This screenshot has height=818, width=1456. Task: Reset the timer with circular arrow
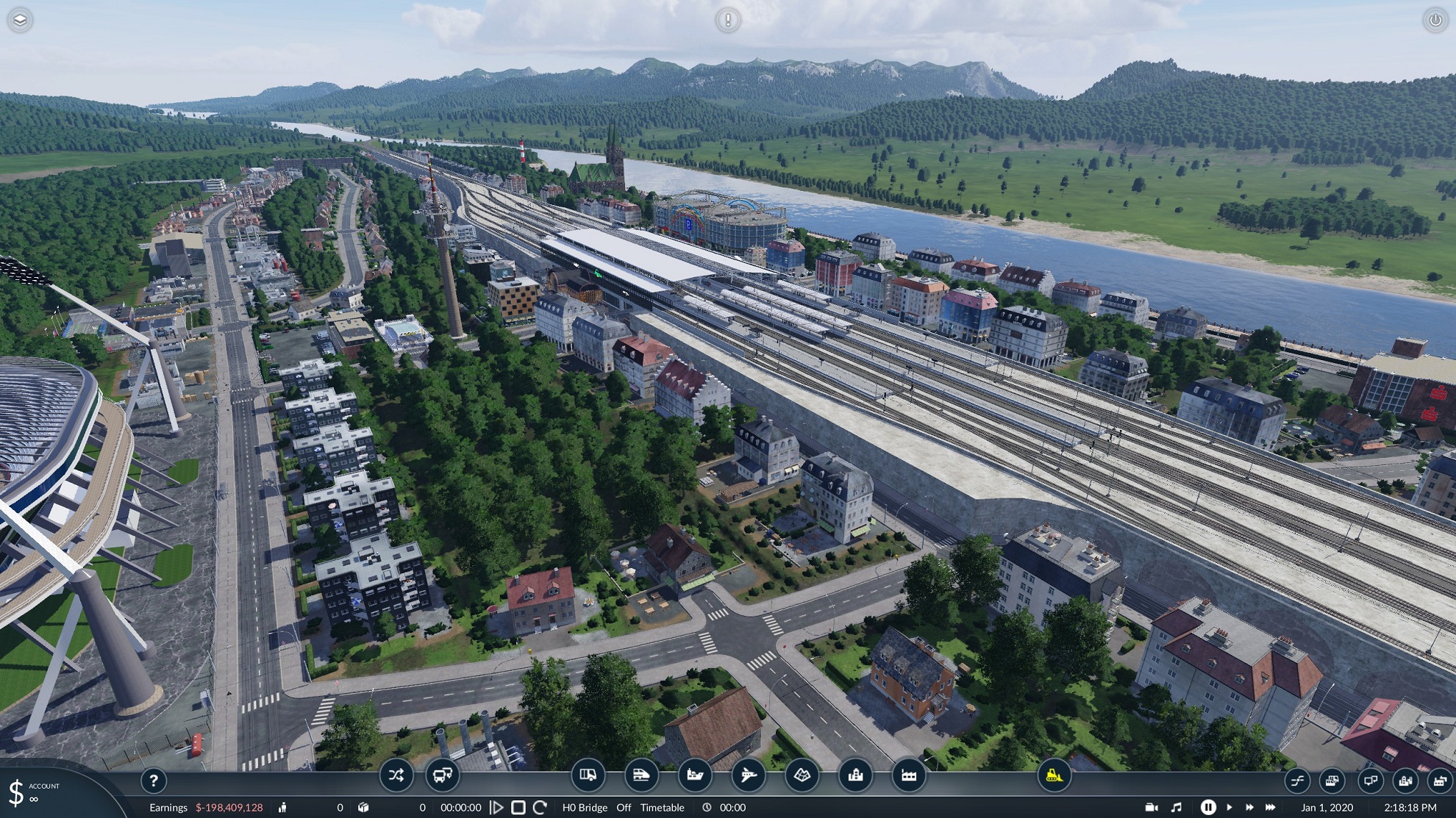[540, 807]
